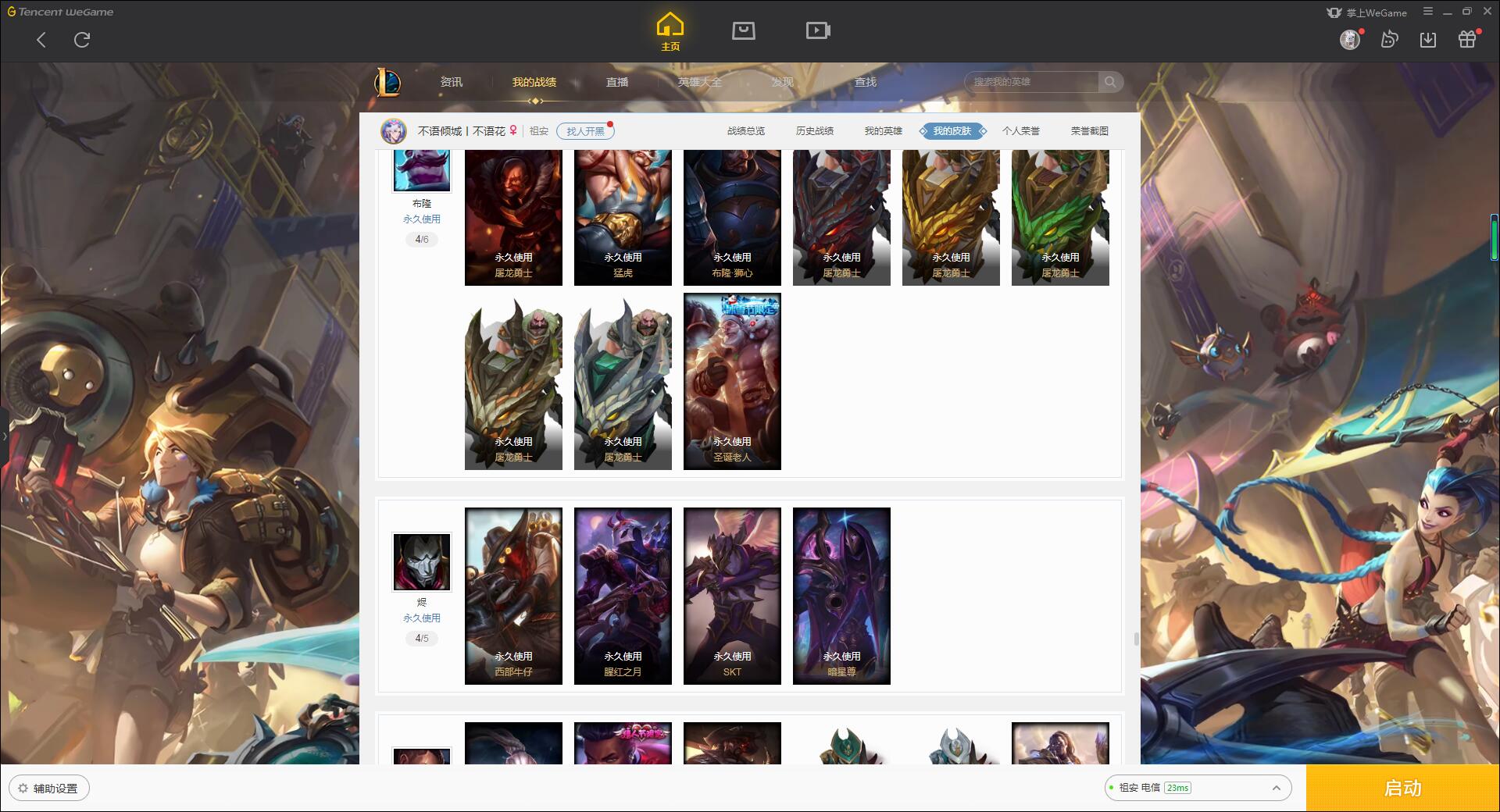Image resolution: width=1500 pixels, height=812 pixels.
Task: Click the back arrow button
Action: pos(41,40)
